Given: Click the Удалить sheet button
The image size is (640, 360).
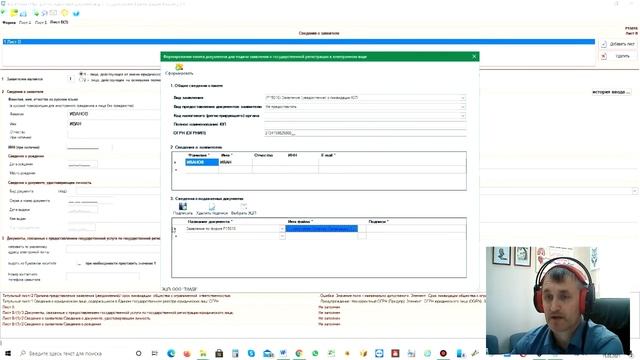Looking at the screenshot, I should [618, 56].
